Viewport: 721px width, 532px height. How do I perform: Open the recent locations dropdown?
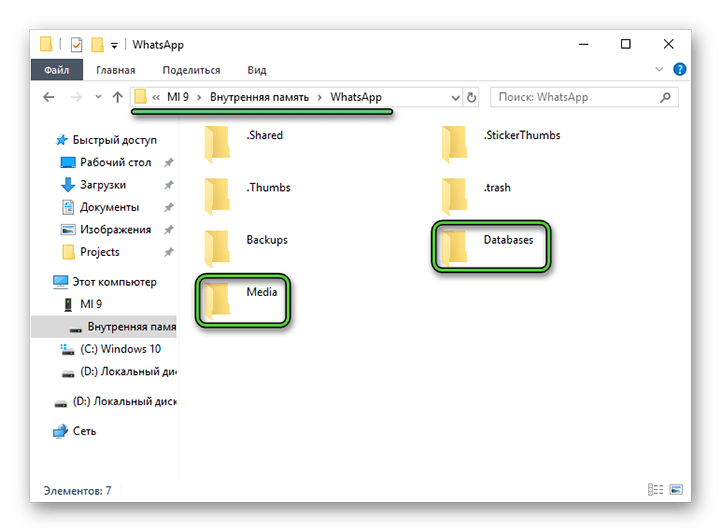[x=98, y=97]
